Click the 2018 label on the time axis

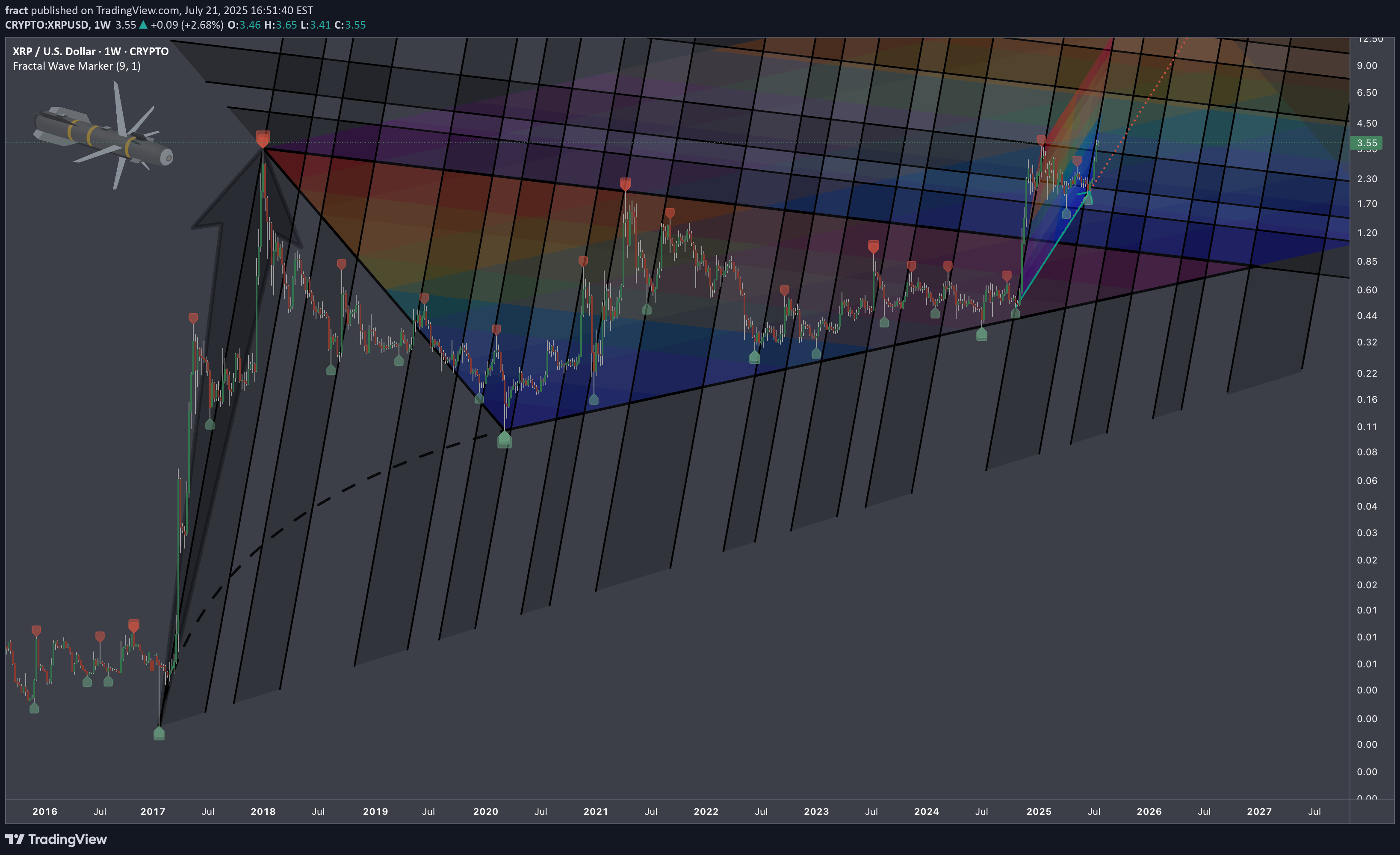tap(263, 811)
